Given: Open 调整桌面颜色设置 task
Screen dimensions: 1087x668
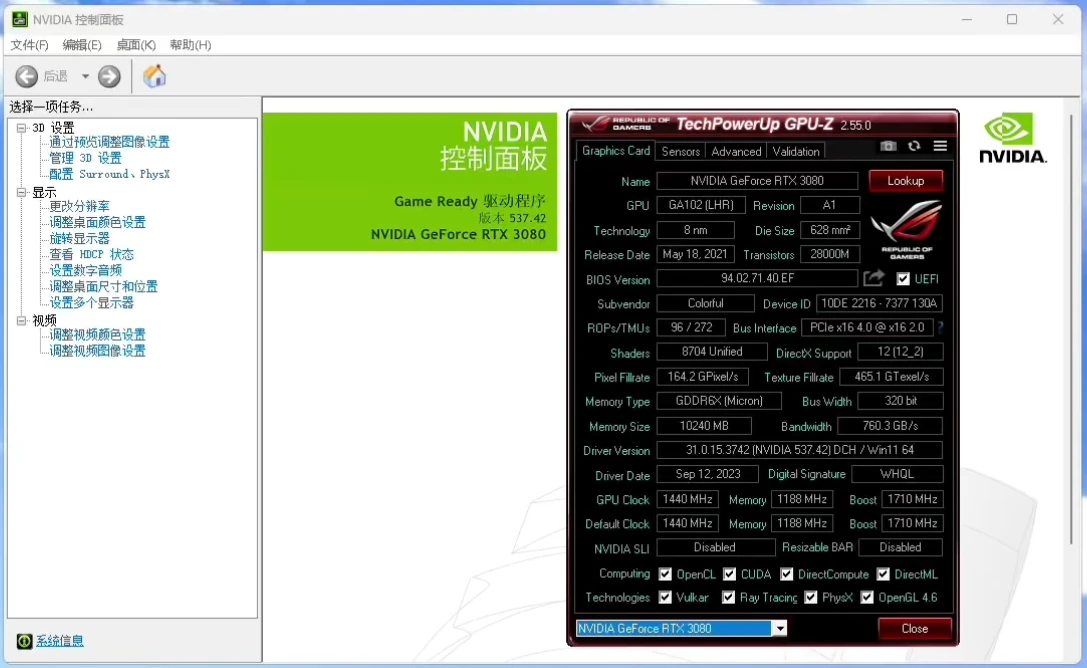Looking at the screenshot, I should (x=97, y=222).
